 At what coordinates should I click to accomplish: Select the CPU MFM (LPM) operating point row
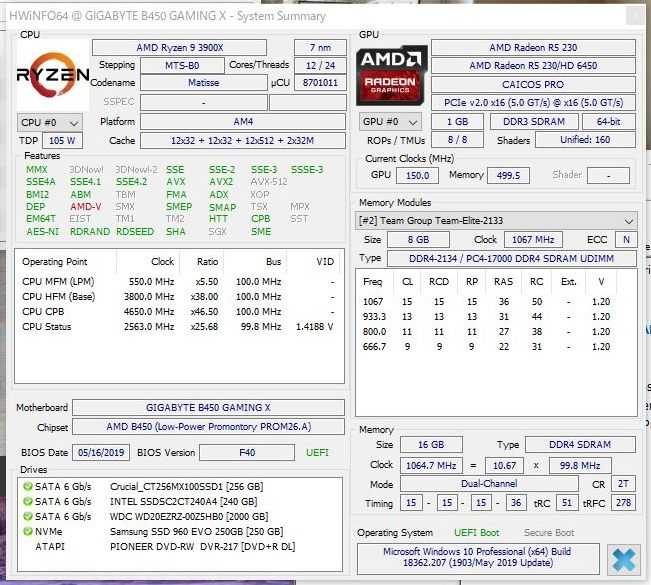pyautogui.click(x=179, y=281)
